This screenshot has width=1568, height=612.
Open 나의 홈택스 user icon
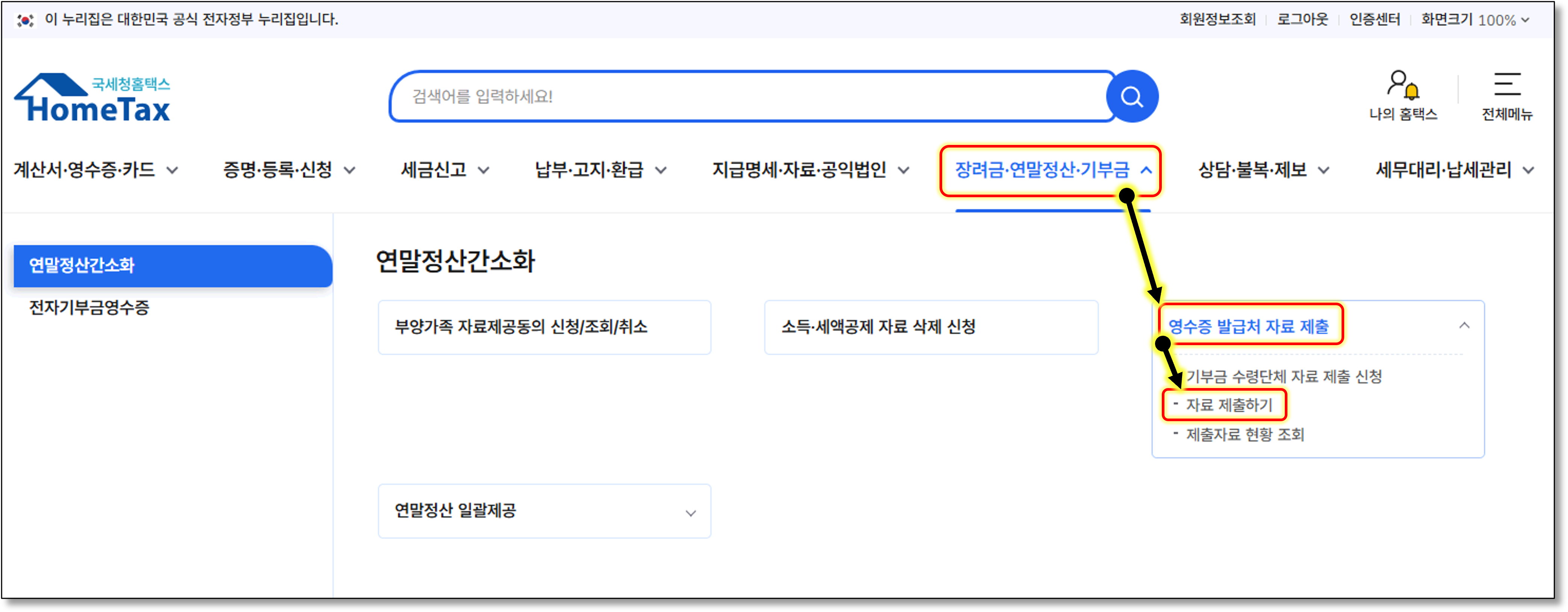click(1403, 85)
